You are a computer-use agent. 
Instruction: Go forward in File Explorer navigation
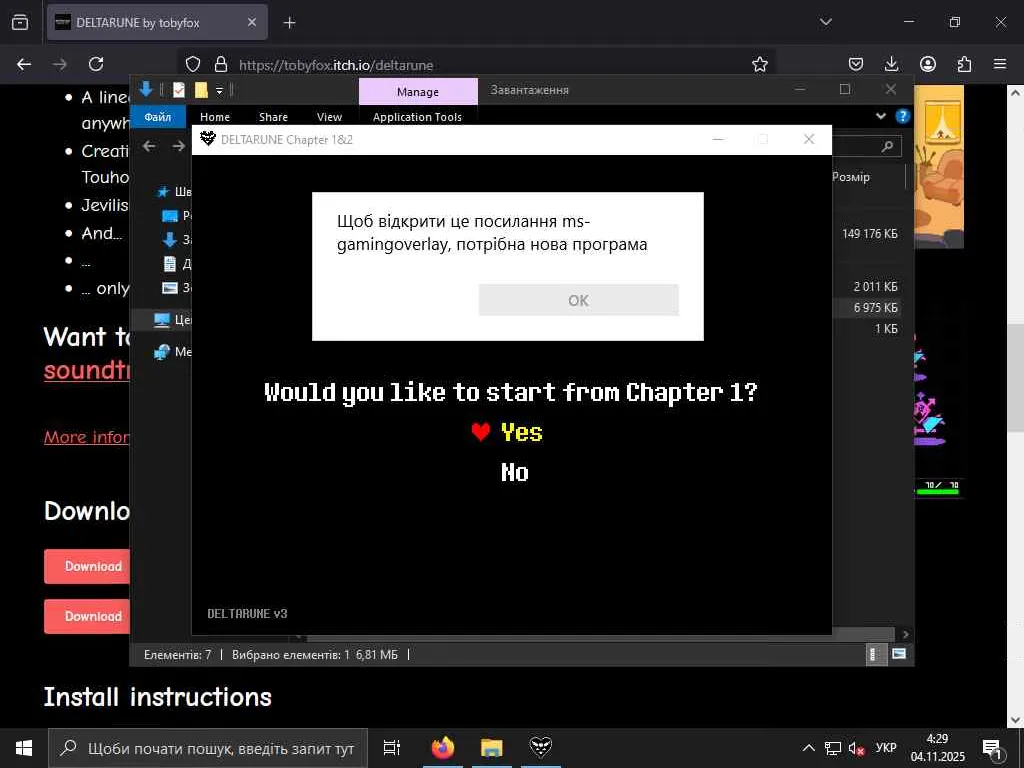(178, 146)
